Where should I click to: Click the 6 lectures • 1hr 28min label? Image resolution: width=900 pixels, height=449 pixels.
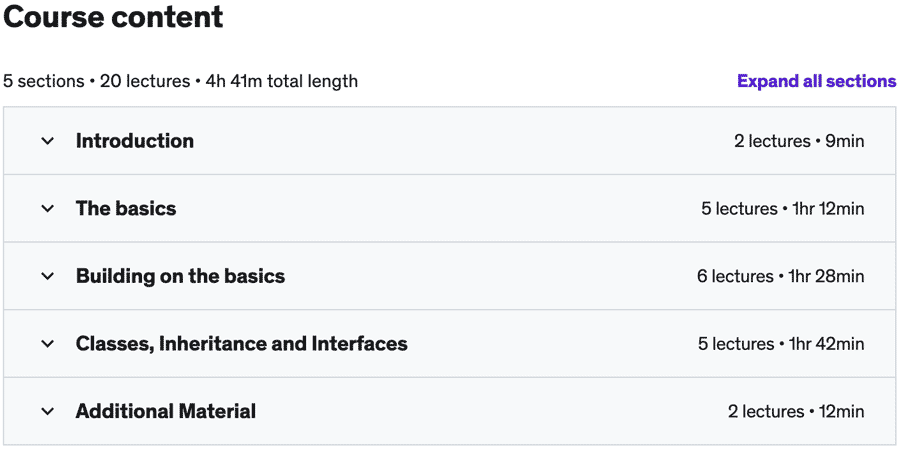click(781, 276)
